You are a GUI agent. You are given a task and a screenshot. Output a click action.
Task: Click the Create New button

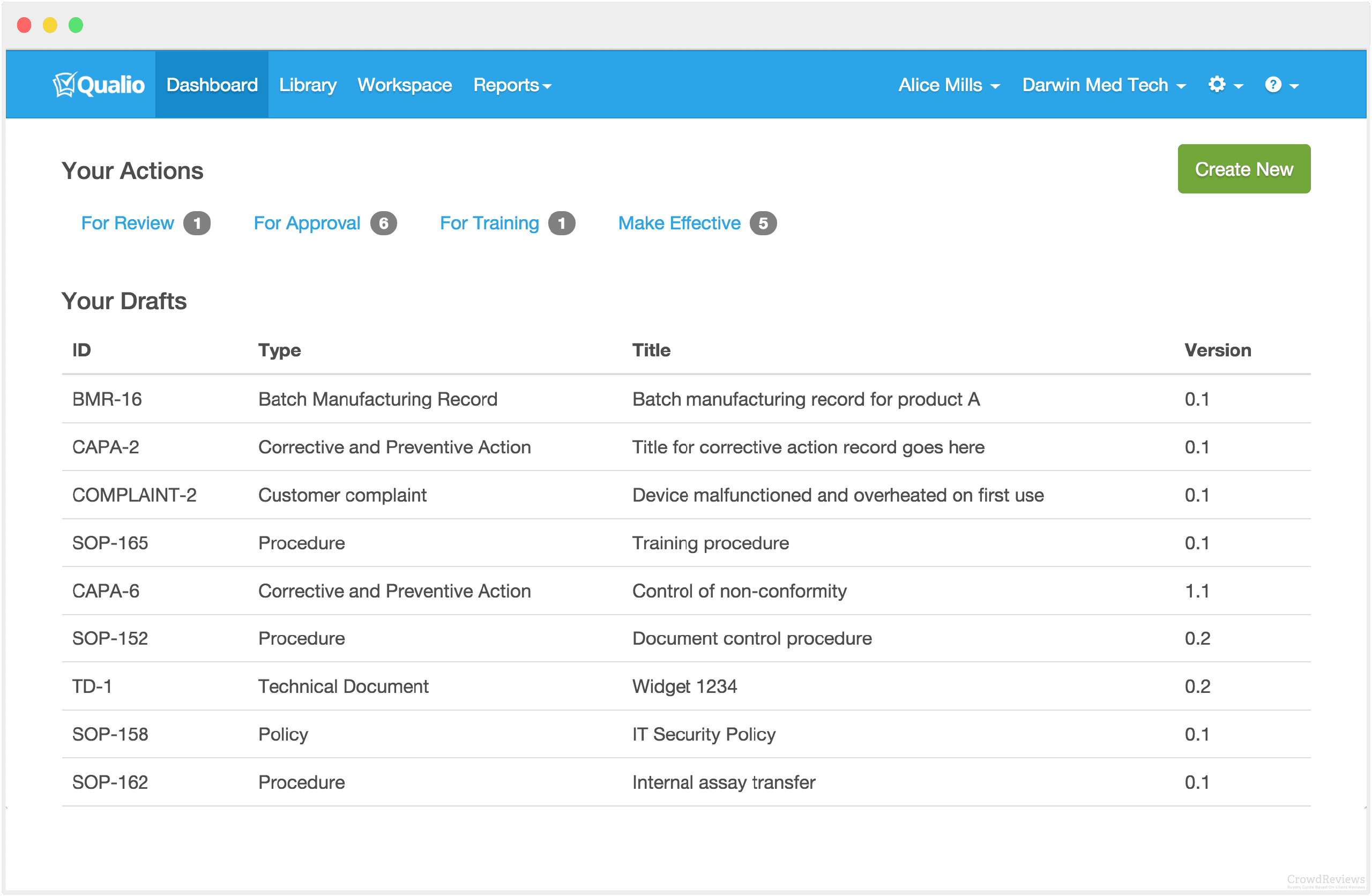click(1243, 168)
